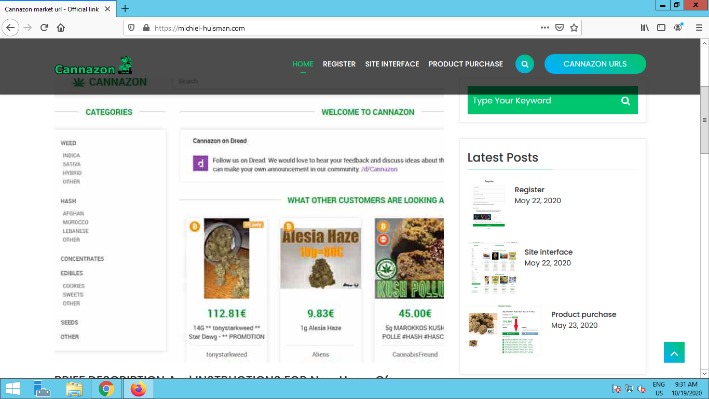The image size is (709, 399).
Task: Open the browser home page icon
Action: click(x=61, y=28)
